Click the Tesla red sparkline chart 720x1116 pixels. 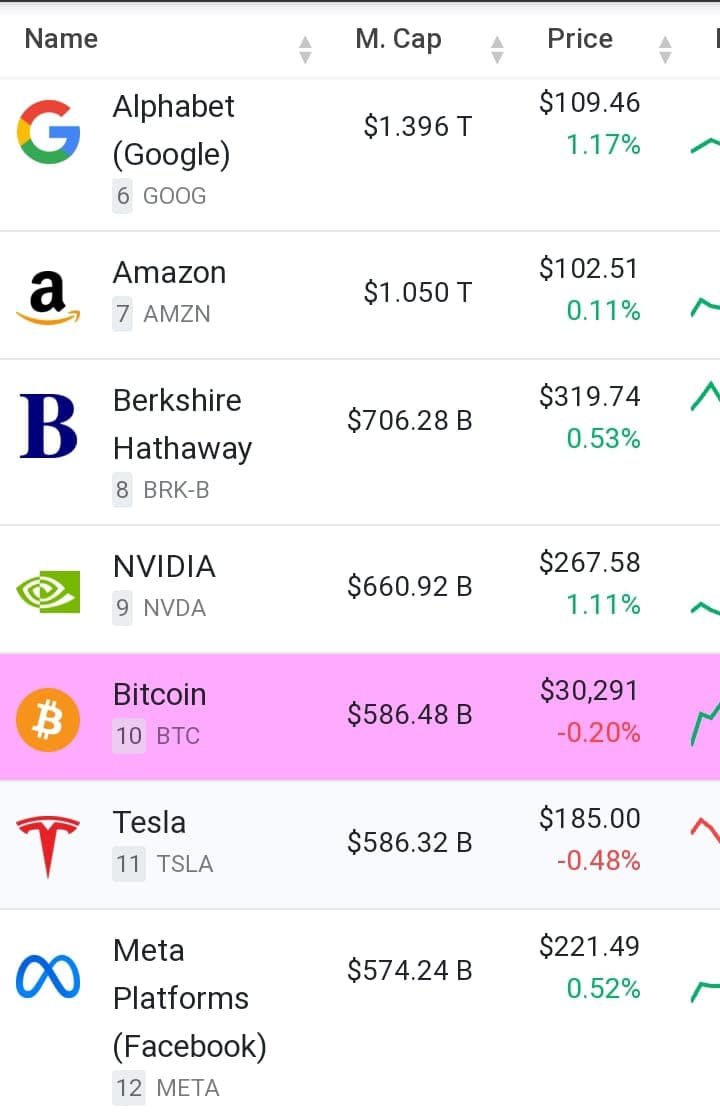(x=705, y=830)
